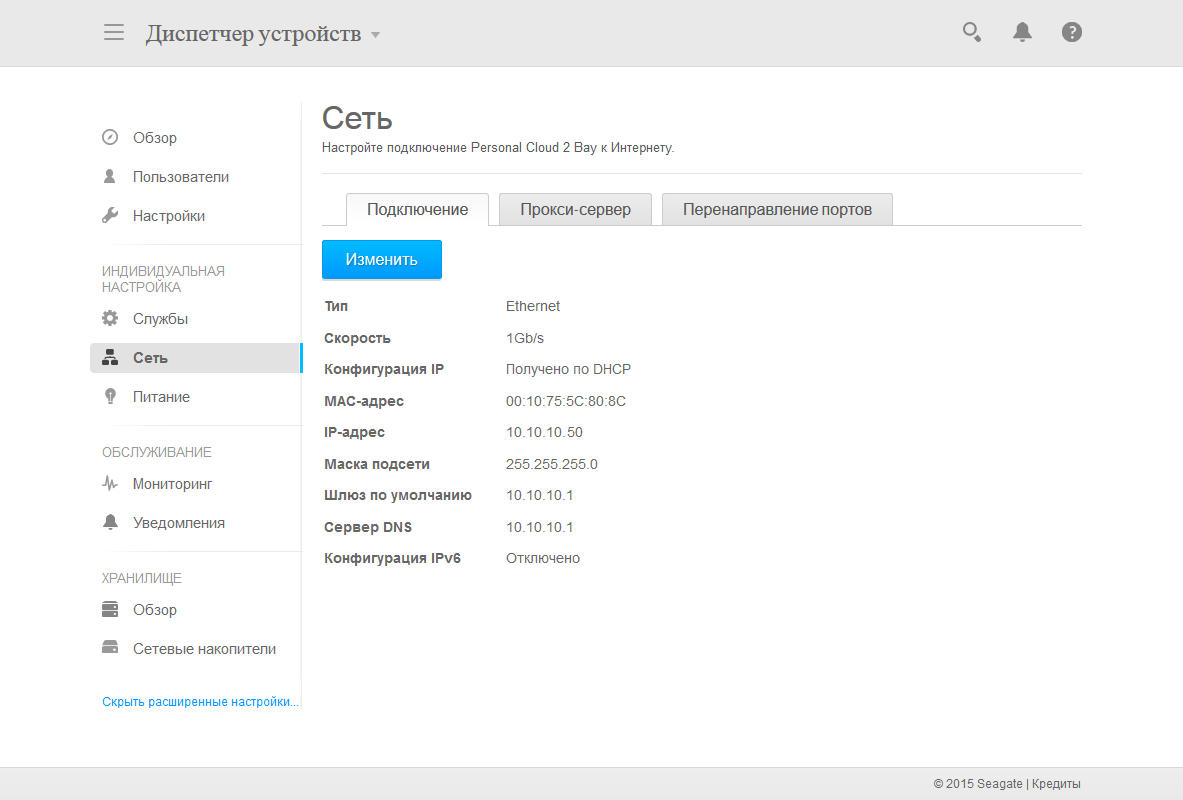
Task: Open Кредиты link in footer
Action: [1055, 784]
